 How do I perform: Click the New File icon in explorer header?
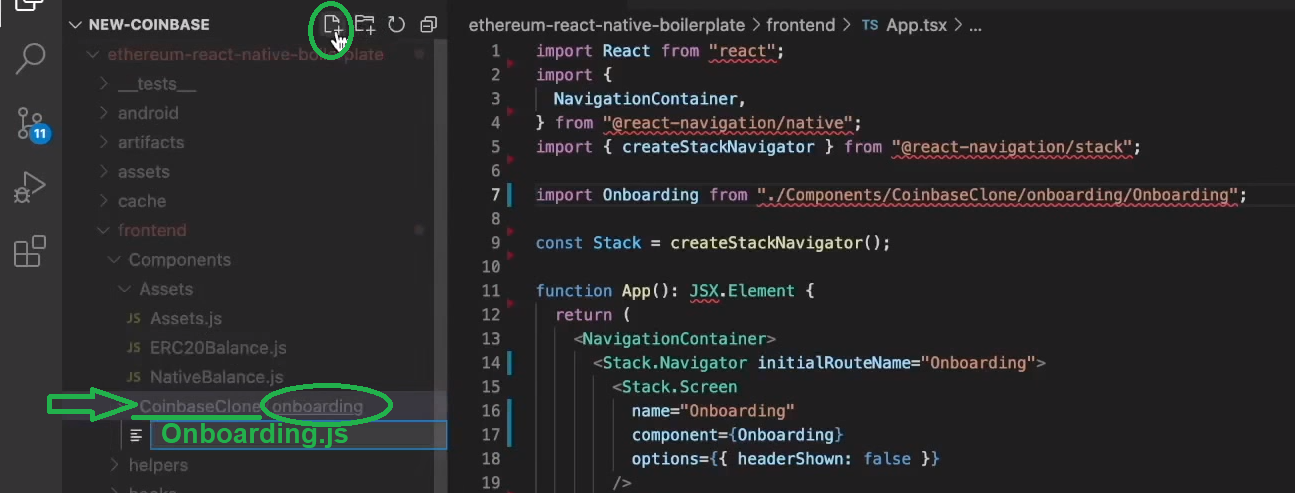pos(332,24)
